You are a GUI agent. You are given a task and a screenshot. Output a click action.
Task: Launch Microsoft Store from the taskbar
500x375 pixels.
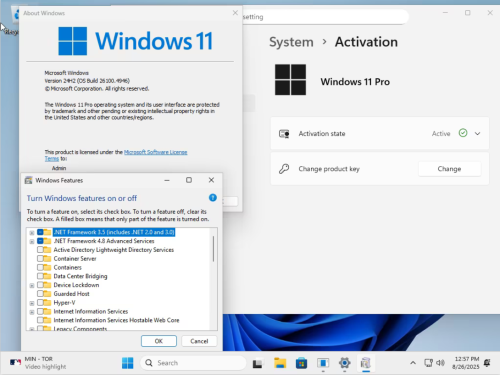pos(301,363)
